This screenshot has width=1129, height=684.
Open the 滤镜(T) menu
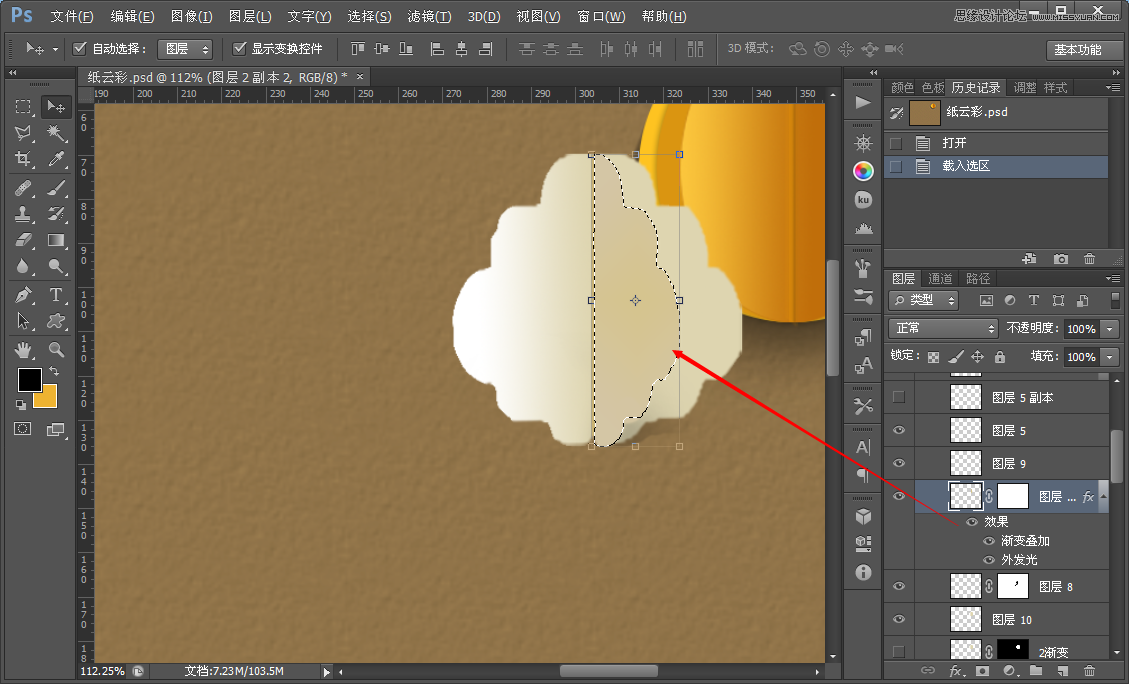(429, 16)
